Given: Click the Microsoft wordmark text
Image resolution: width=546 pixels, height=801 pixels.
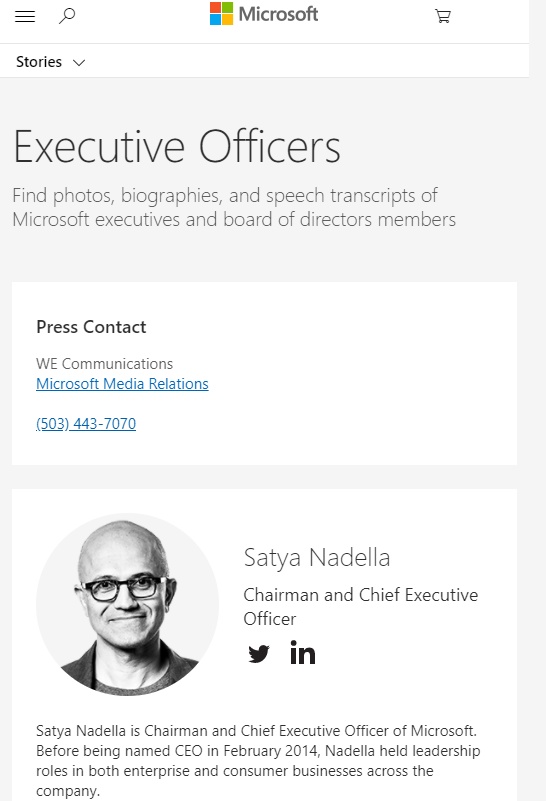Looking at the screenshot, I should [x=278, y=14].
